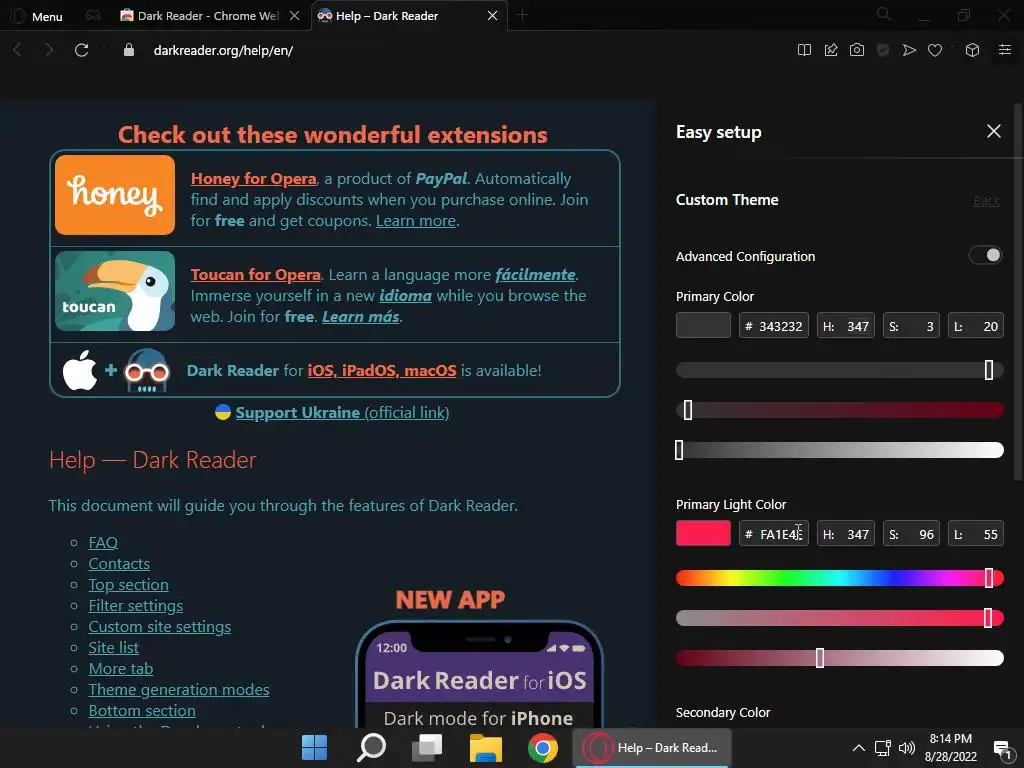1024x768 pixels.
Task: Click the ad blocker shield icon
Action: [x=883, y=50]
